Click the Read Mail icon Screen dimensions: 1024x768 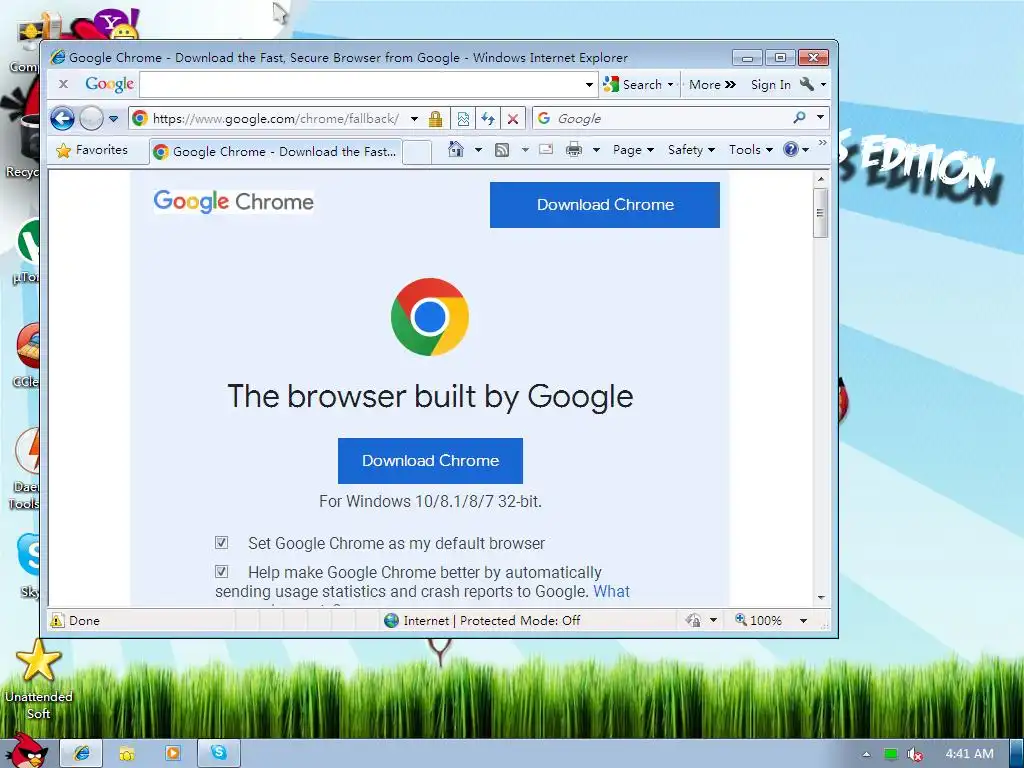coord(546,150)
